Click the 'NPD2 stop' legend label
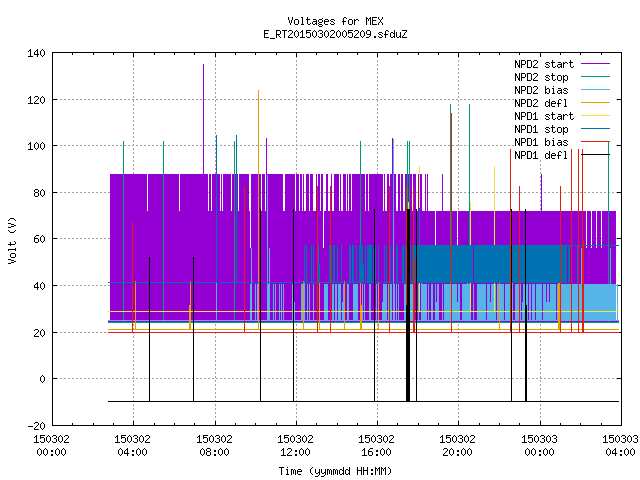This screenshot has height=480, width=640. (541, 77)
